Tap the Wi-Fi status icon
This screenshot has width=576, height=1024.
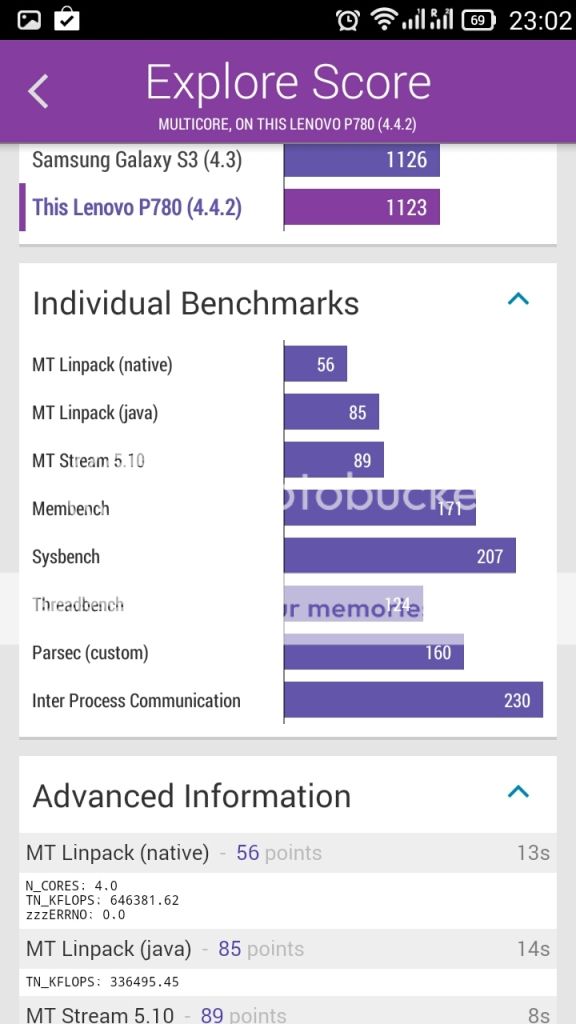pyautogui.click(x=384, y=19)
